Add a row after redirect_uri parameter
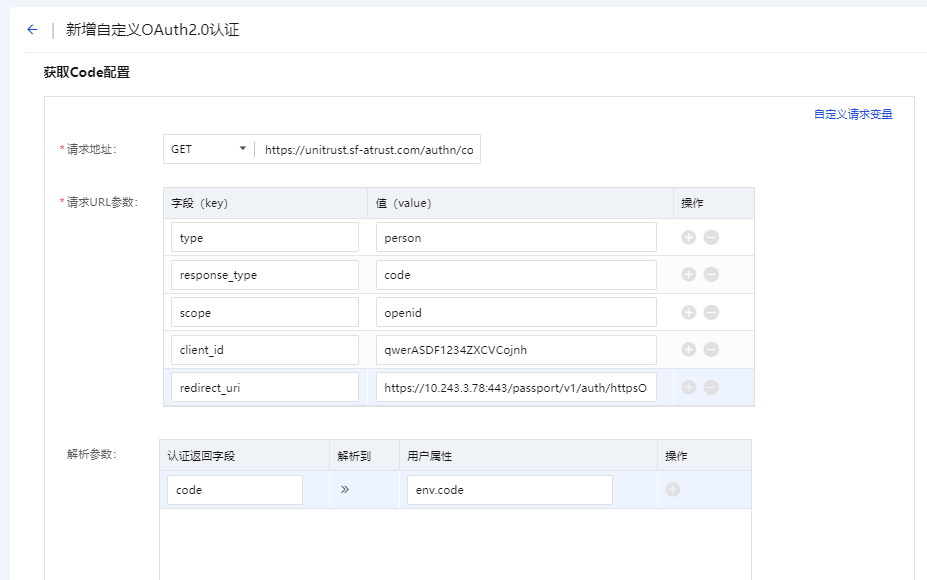The height and width of the screenshot is (580, 927). [689, 387]
